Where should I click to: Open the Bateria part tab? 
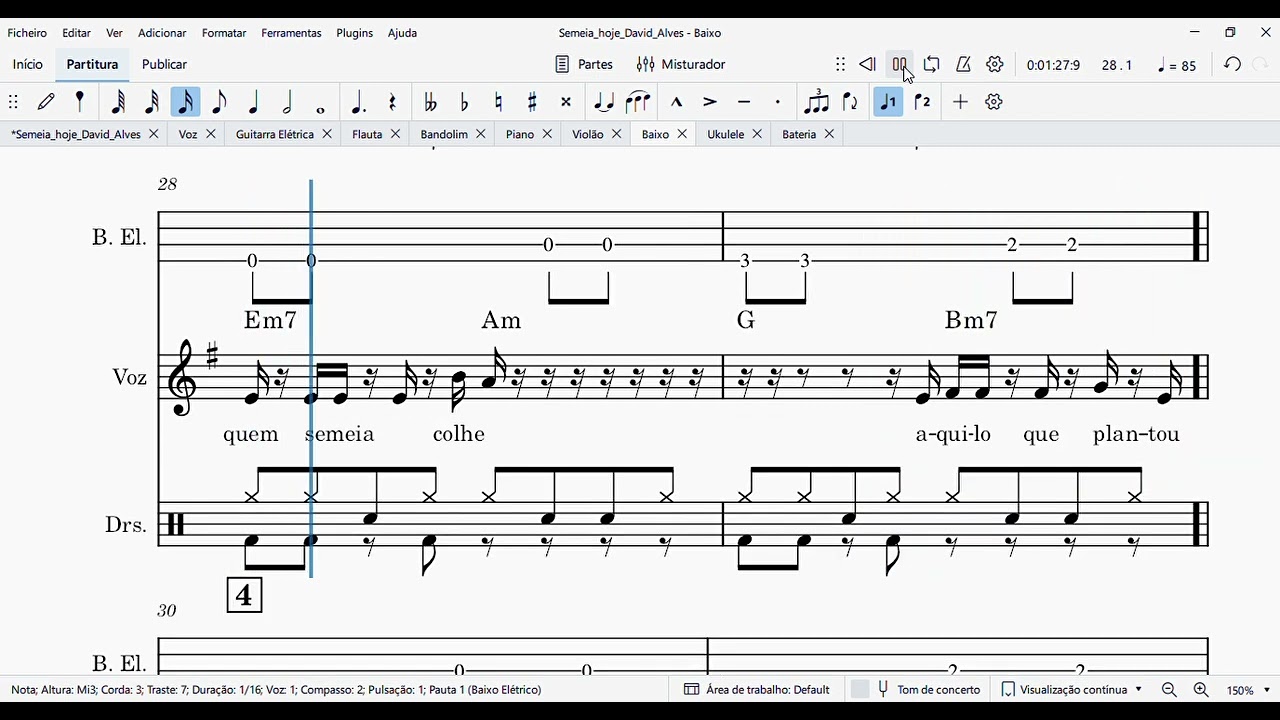pos(799,134)
